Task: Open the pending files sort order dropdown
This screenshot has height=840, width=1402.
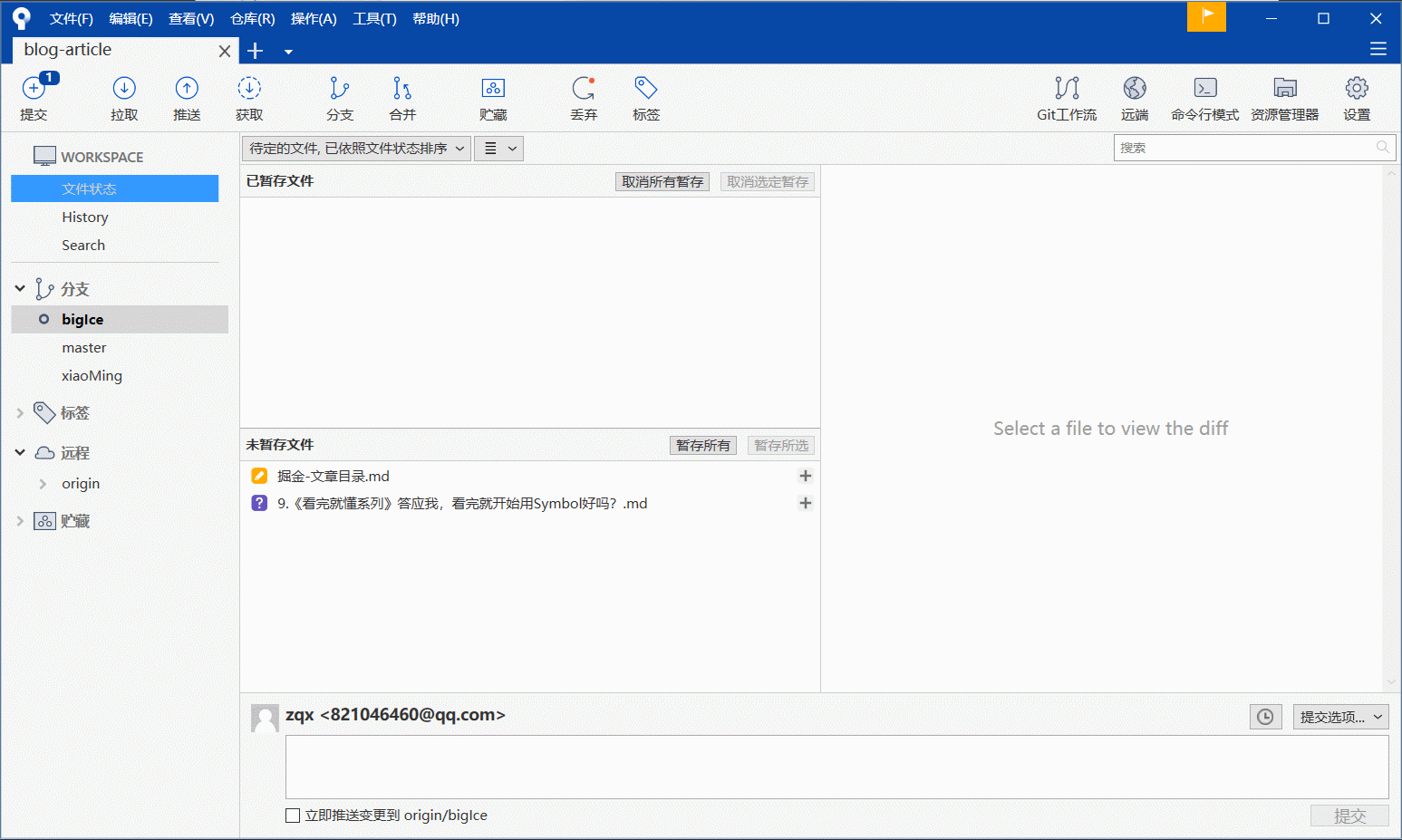Action: click(356, 149)
